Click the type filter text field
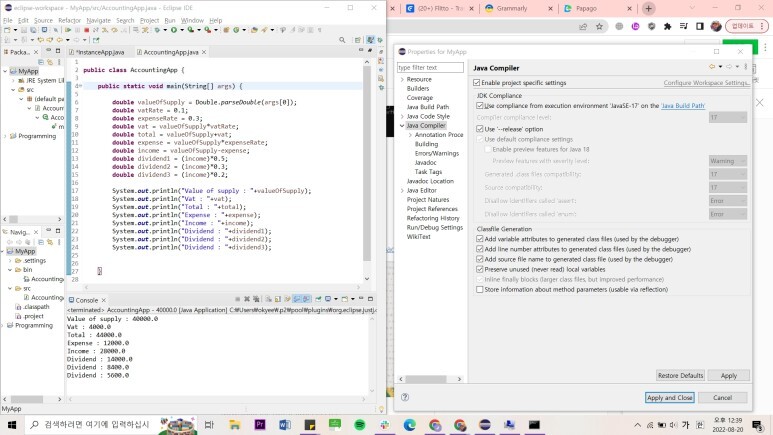 (430, 67)
